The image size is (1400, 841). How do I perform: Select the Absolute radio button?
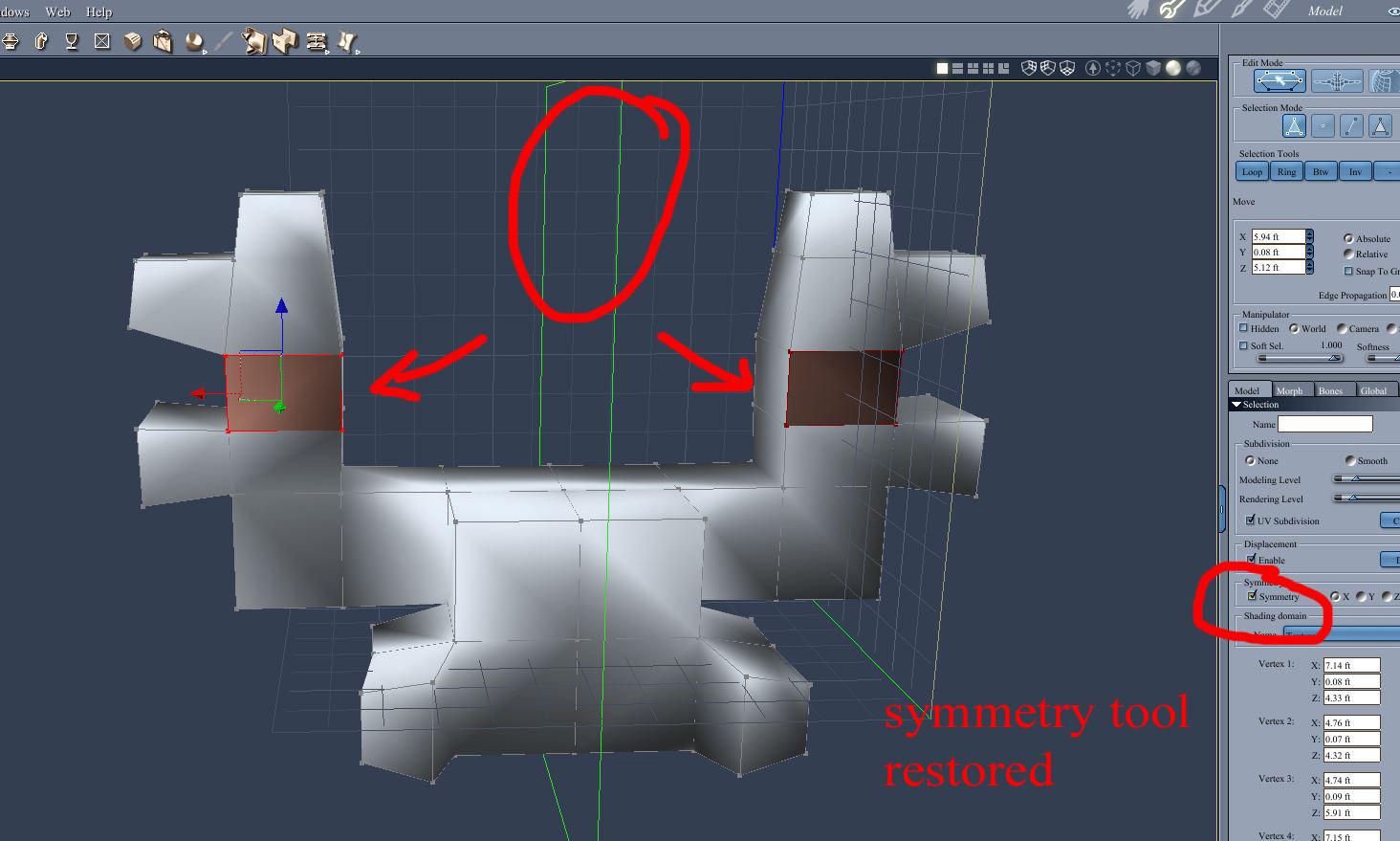point(1348,238)
